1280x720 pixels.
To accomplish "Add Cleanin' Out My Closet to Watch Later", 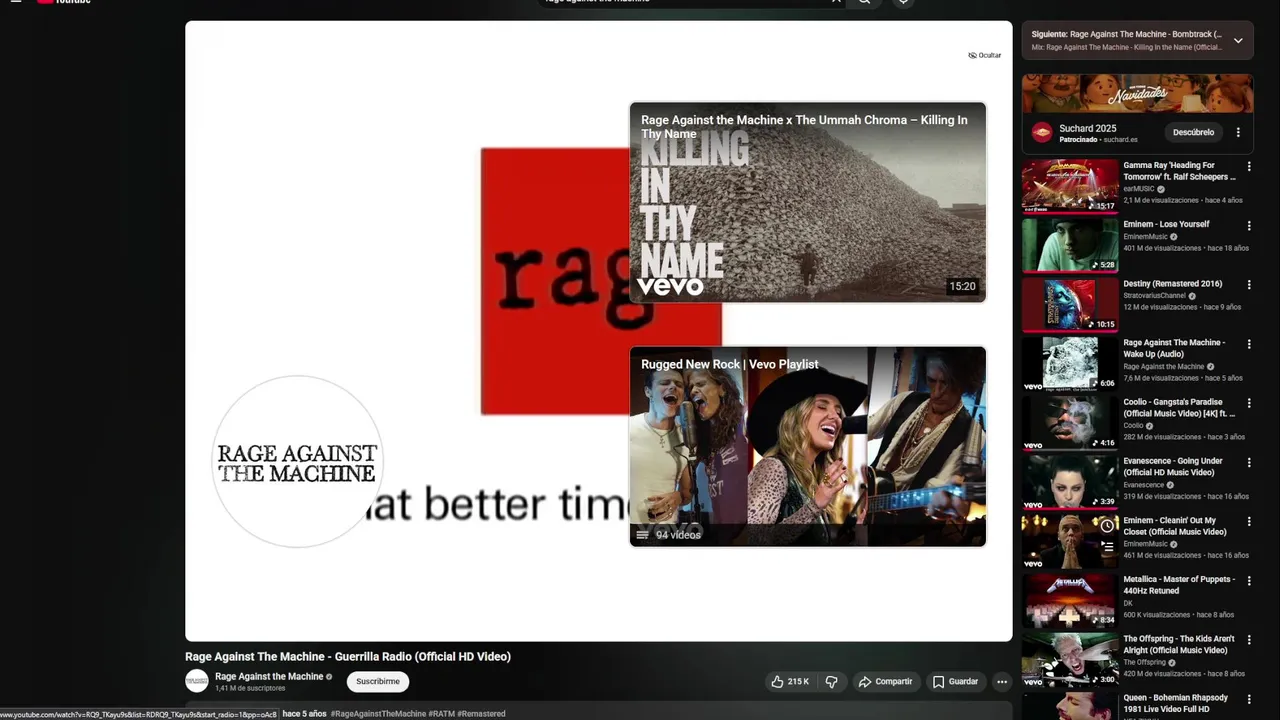I will coord(1107,525).
